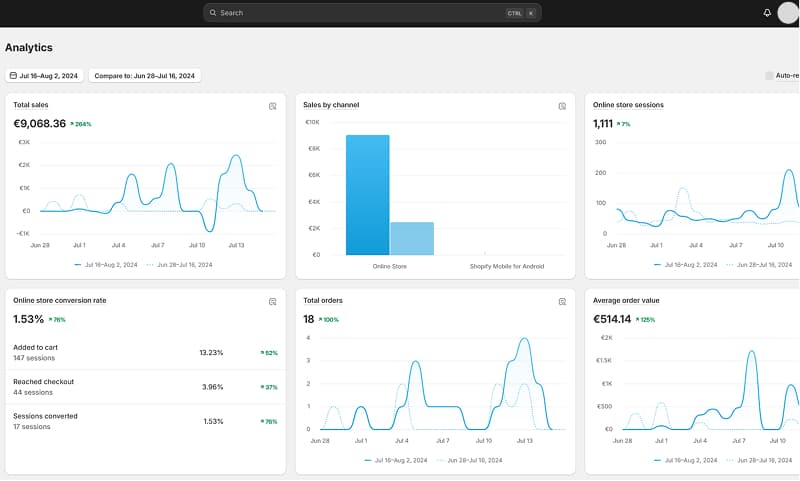Open the Jul 16–Aug 2, 2024 date picker
Screen dimensions: 800x481
click(45, 76)
